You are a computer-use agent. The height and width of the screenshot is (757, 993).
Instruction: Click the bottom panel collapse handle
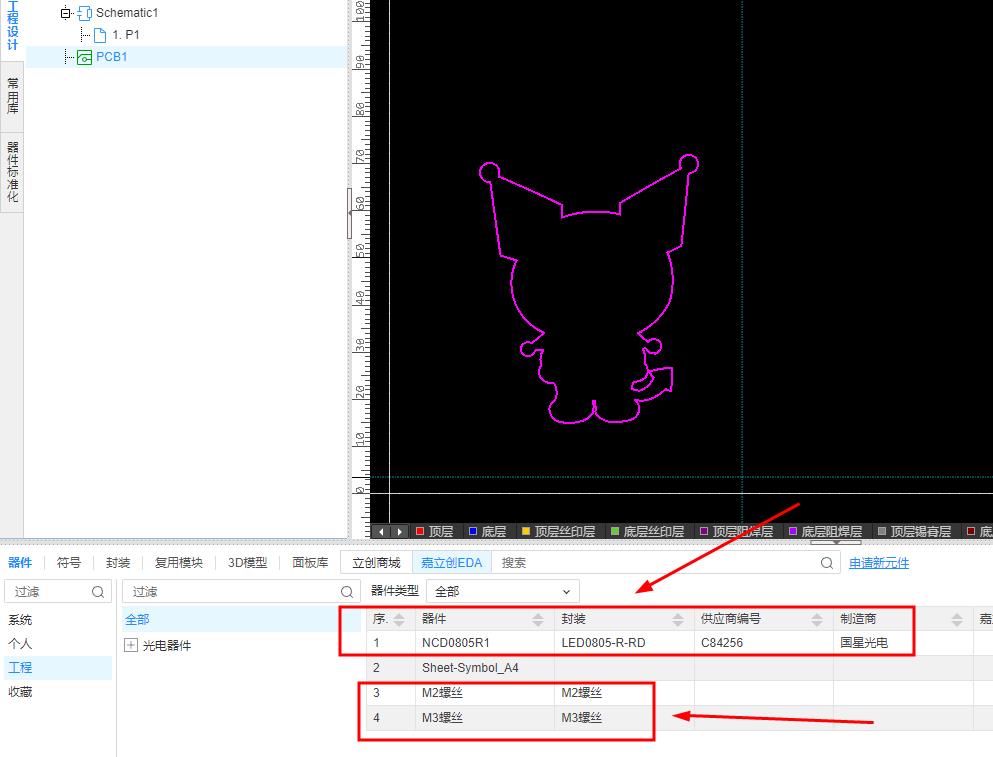pyautogui.click(x=835, y=542)
